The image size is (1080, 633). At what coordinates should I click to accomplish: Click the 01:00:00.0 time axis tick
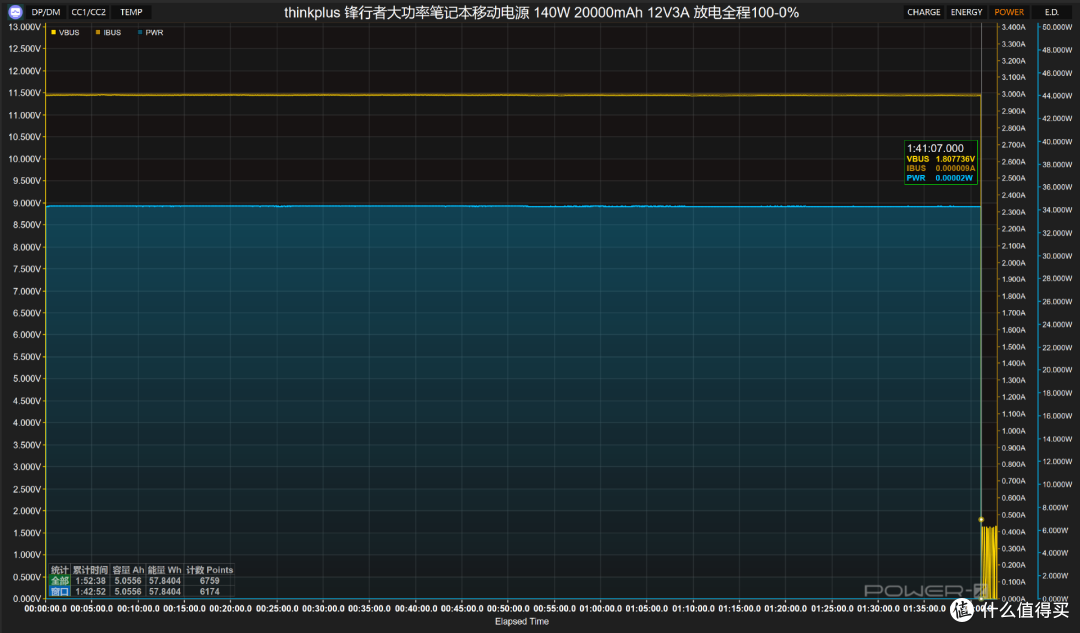[600, 608]
